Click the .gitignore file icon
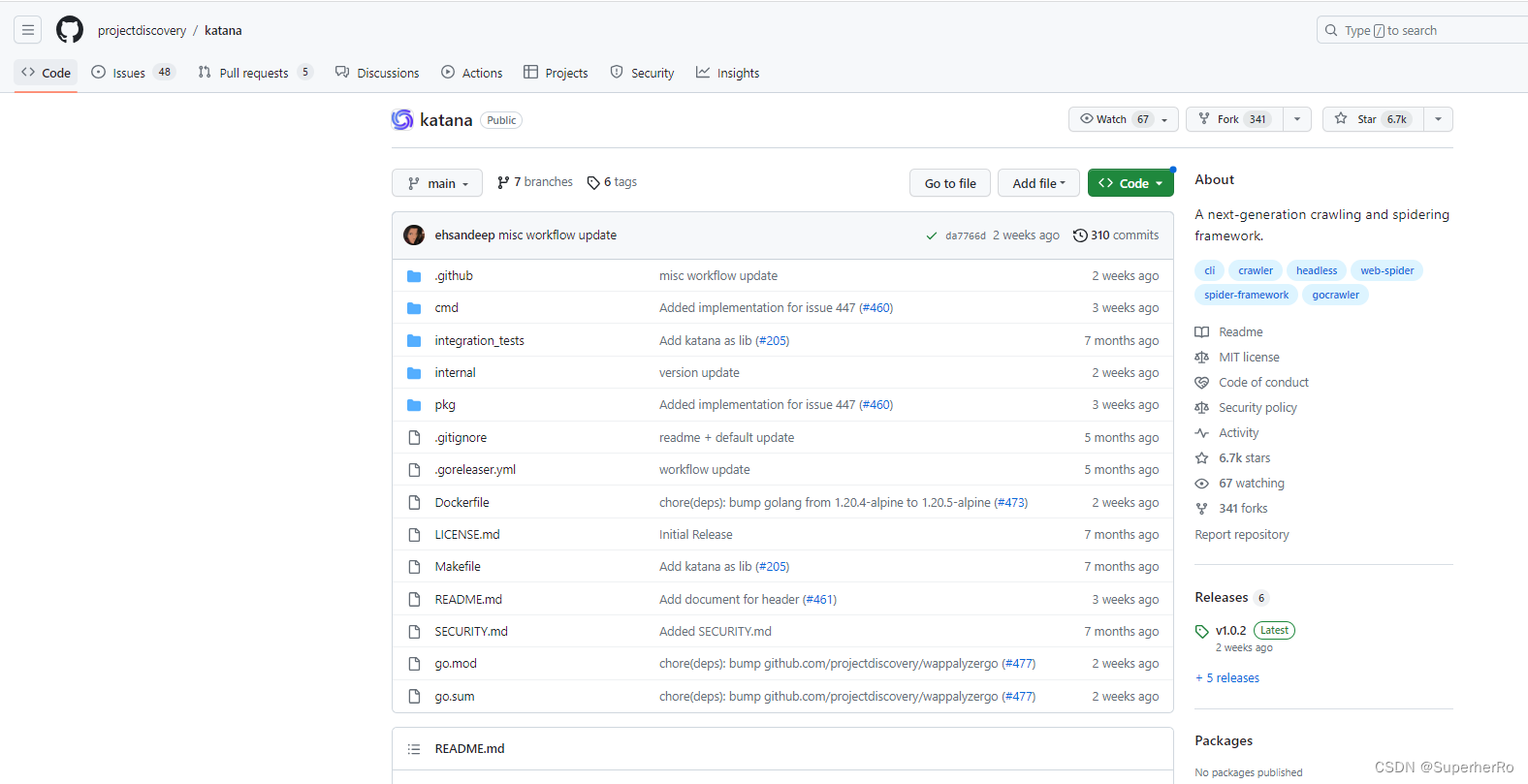The height and width of the screenshot is (784, 1528). click(414, 438)
